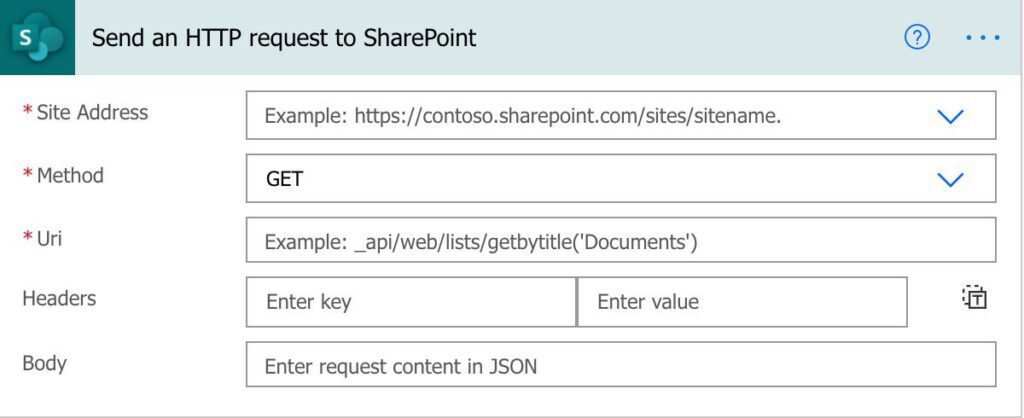The height and width of the screenshot is (418, 1024).
Task: Switch Headers to text mode icon
Action: (974, 297)
